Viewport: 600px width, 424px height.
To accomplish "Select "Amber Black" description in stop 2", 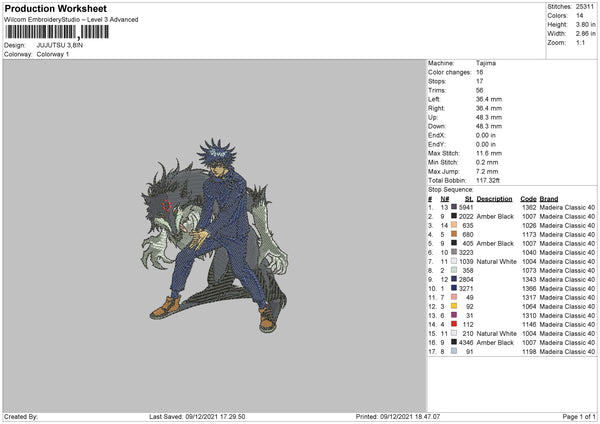I will pyautogui.click(x=495, y=217).
